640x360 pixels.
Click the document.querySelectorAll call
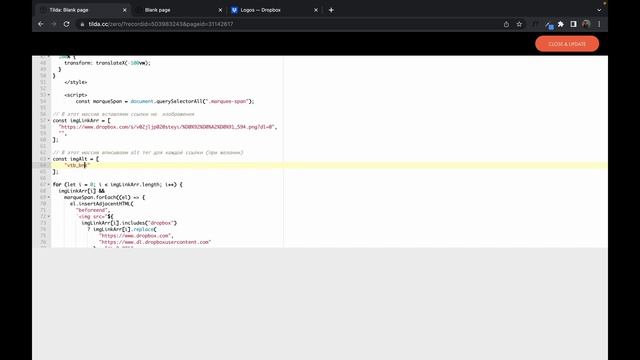tap(192, 101)
